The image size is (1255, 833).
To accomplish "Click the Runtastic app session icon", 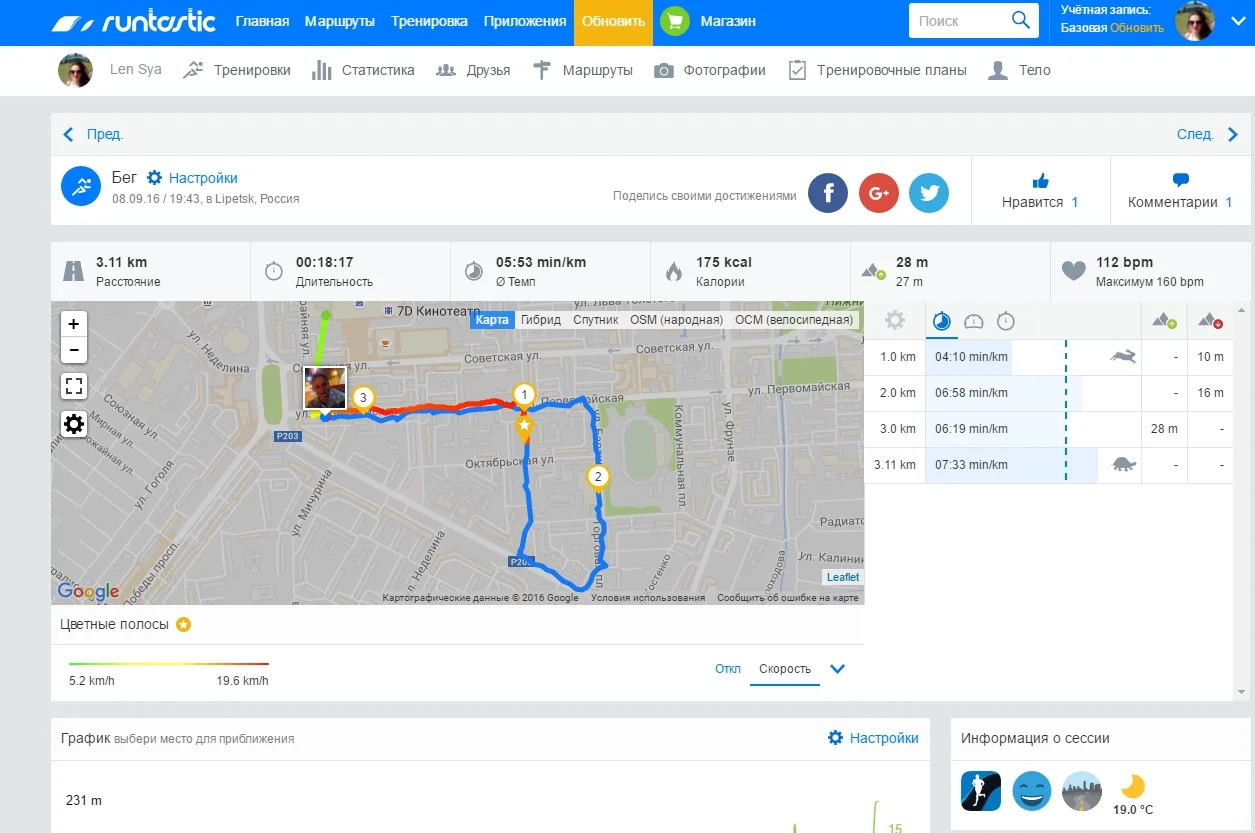I will 981,791.
